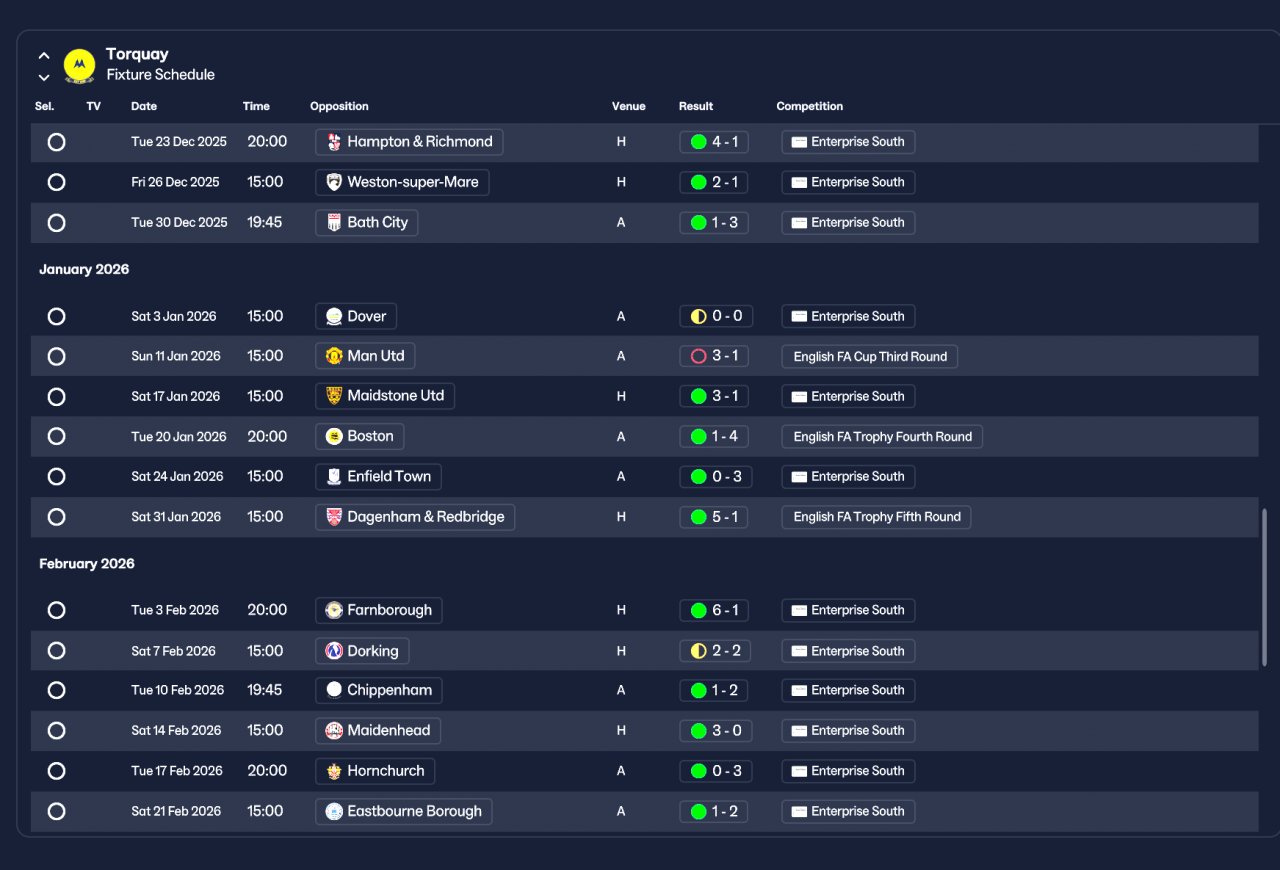Open the 5 - 1 result against Dagenham & Redbridge
Image resolution: width=1280 pixels, height=870 pixels.
714,517
